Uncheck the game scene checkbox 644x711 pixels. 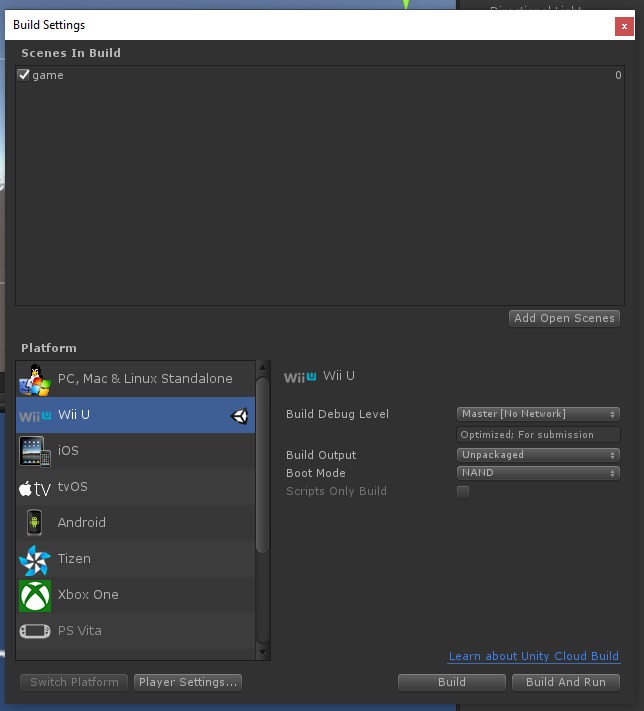pyautogui.click(x=24, y=75)
